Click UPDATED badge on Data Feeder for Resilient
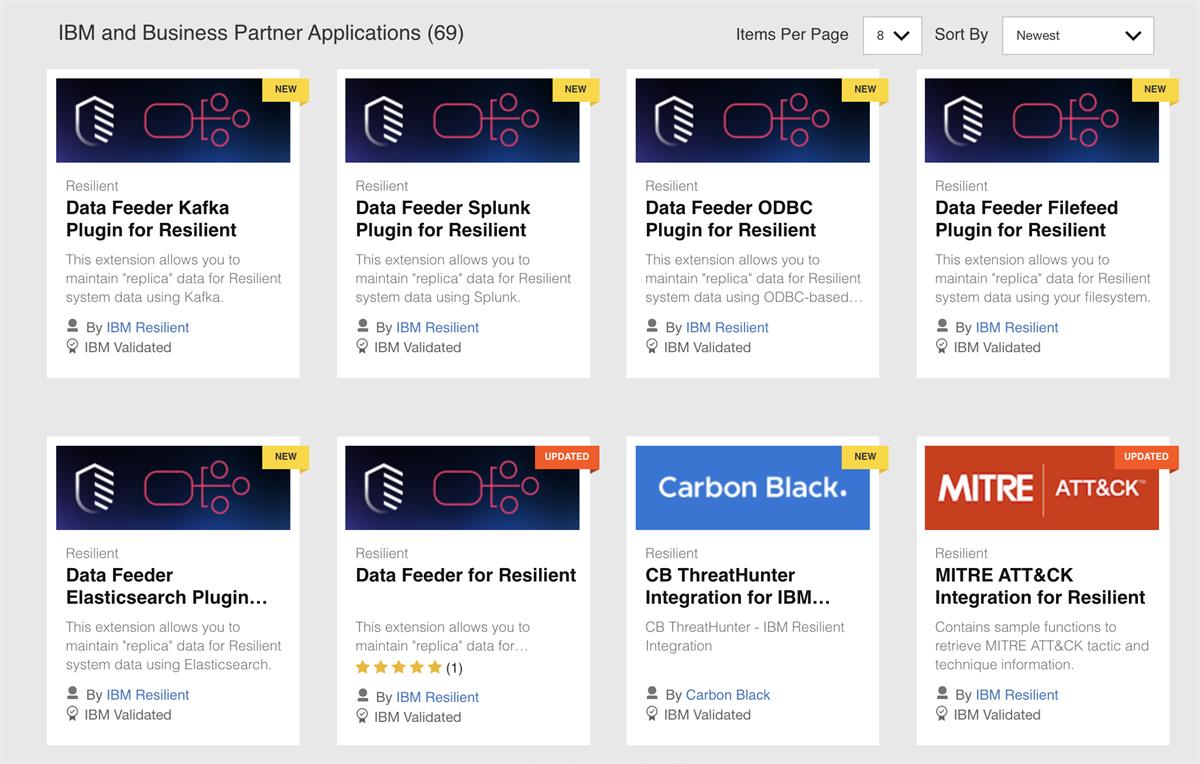Viewport: 1200px width, 764px height. [x=567, y=456]
